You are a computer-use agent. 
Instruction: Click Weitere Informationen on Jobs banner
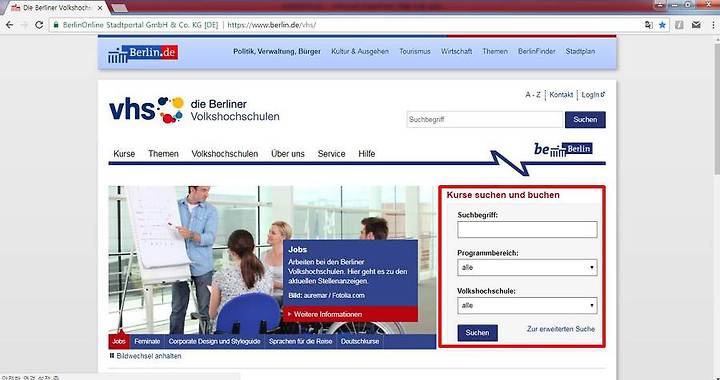pos(351,314)
